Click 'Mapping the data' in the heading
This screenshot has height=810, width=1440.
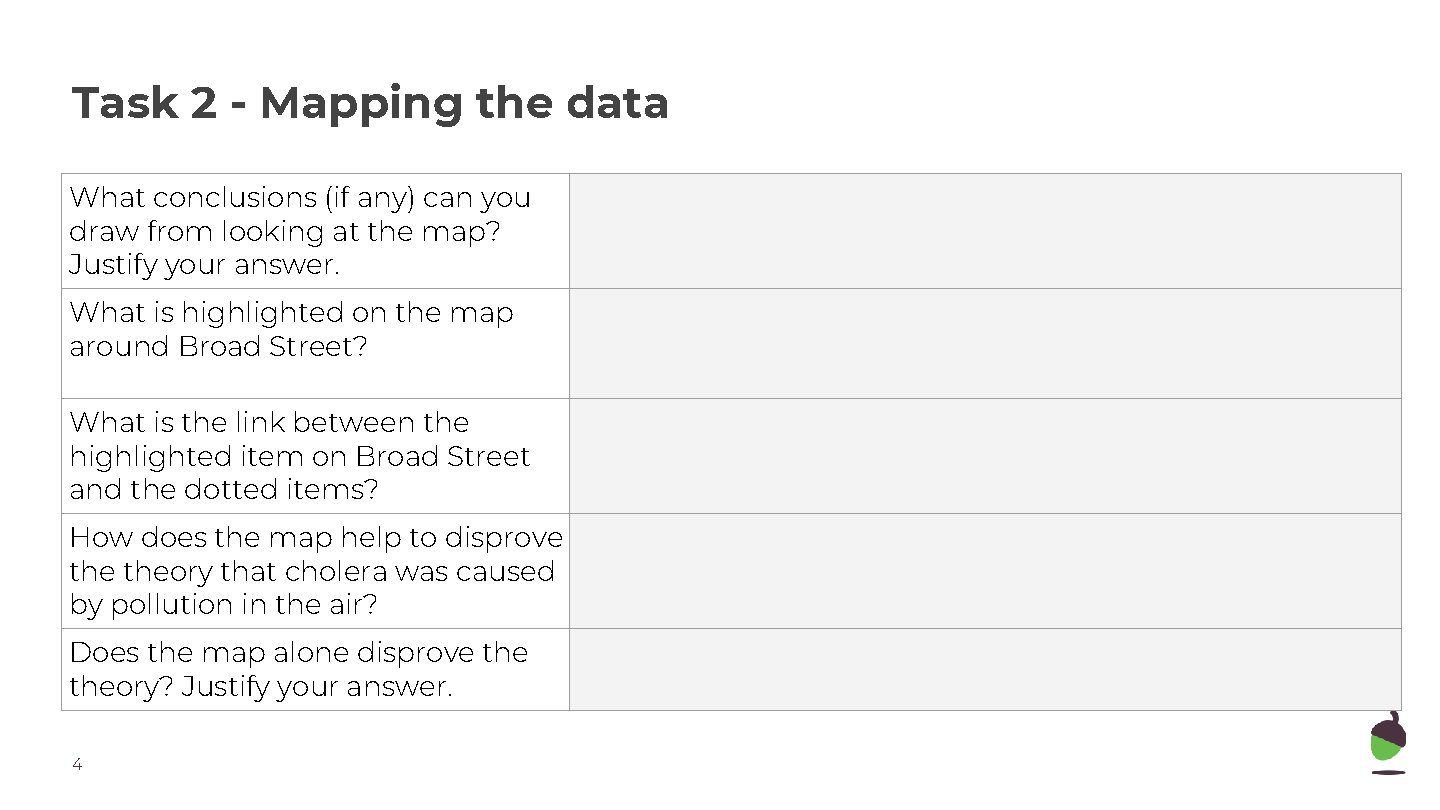click(x=464, y=103)
